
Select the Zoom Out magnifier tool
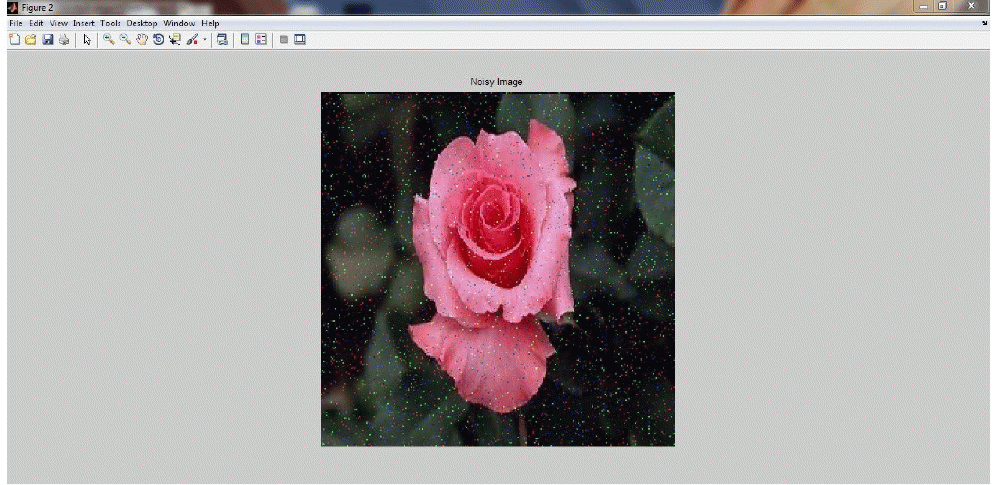tap(125, 40)
